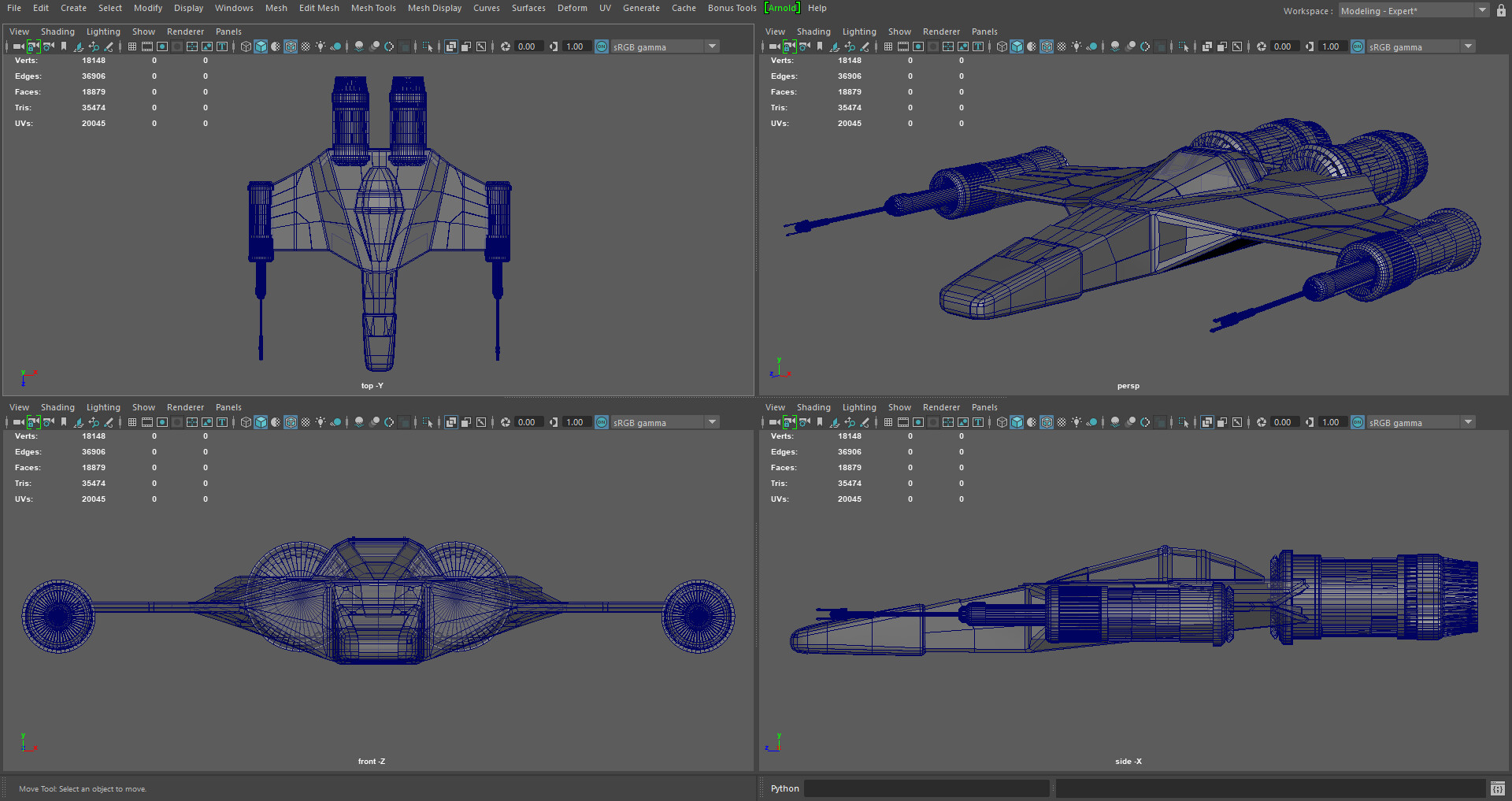This screenshot has height=801, width=1512.
Task: Open the Windows menu
Action: point(234,8)
